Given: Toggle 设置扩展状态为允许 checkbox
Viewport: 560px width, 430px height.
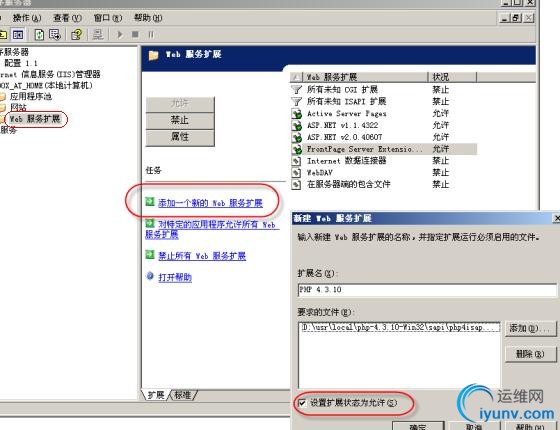Looking at the screenshot, I should pyautogui.click(x=302, y=403).
